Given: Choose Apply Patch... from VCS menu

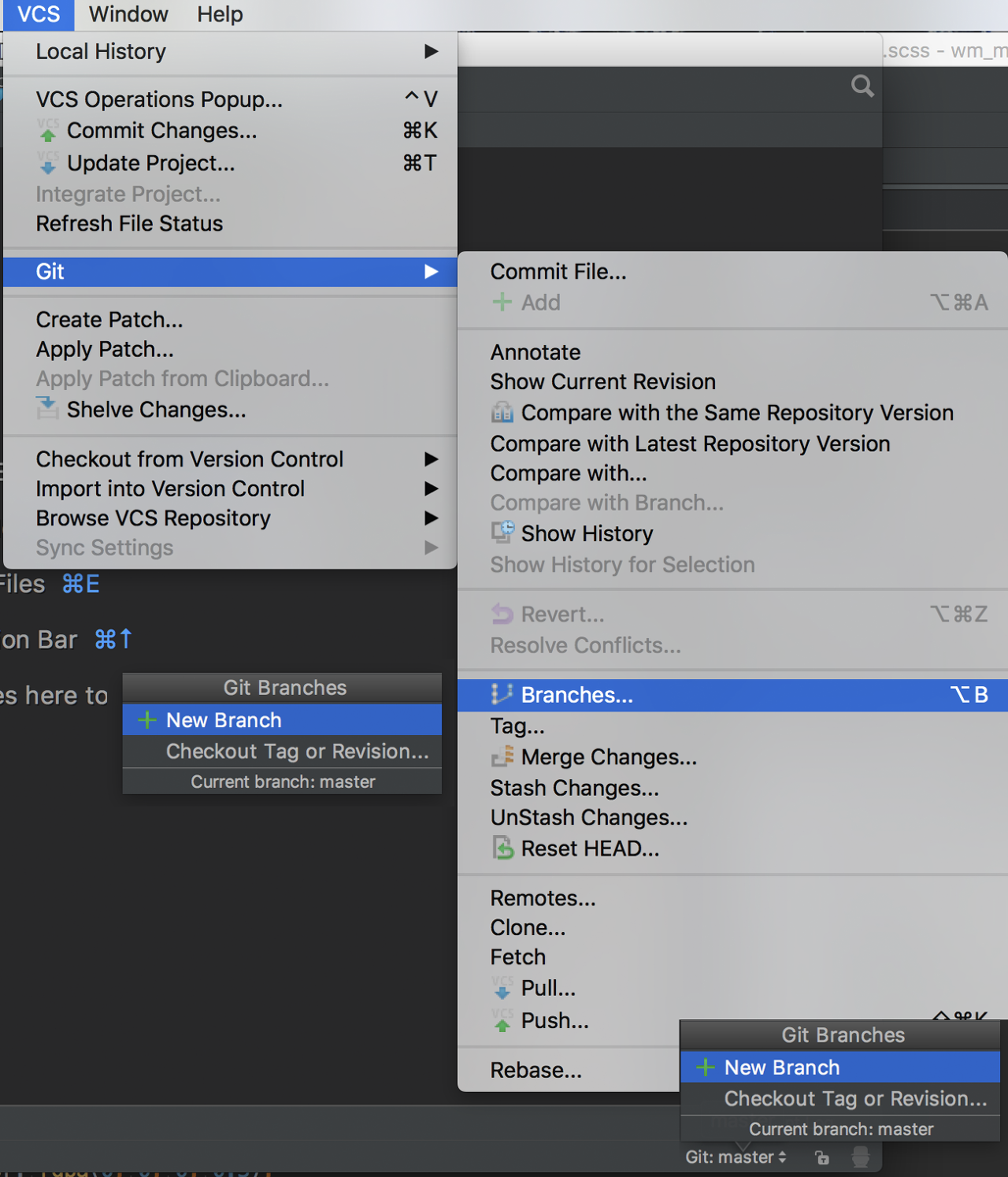Looking at the screenshot, I should tap(230, 349).
